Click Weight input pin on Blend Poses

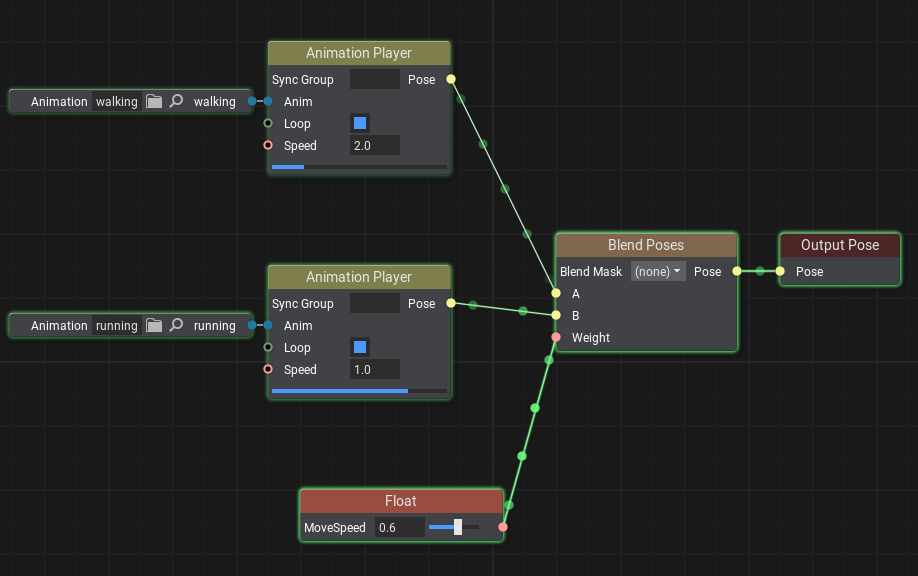click(x=556, y=337)
